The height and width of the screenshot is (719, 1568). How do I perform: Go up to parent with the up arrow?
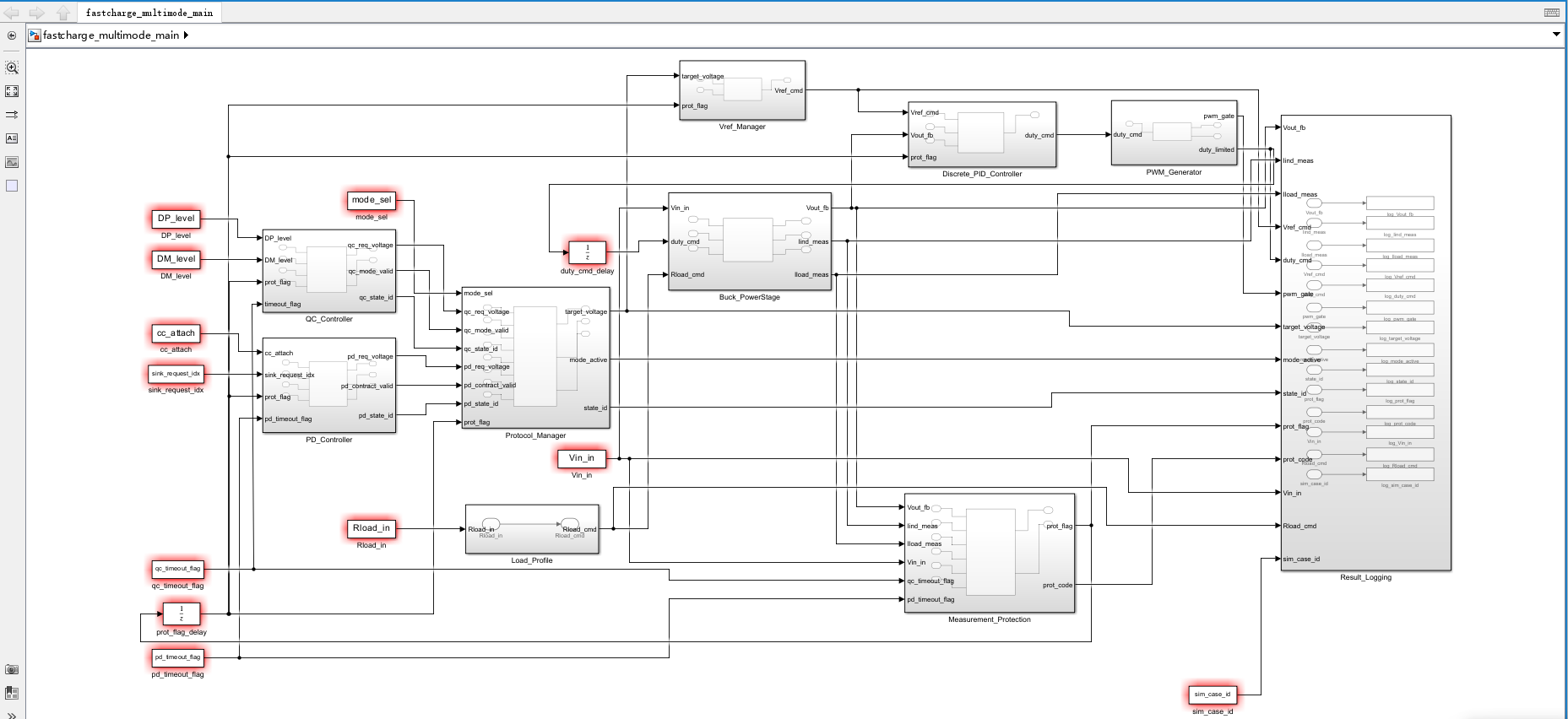pos(63,13)
